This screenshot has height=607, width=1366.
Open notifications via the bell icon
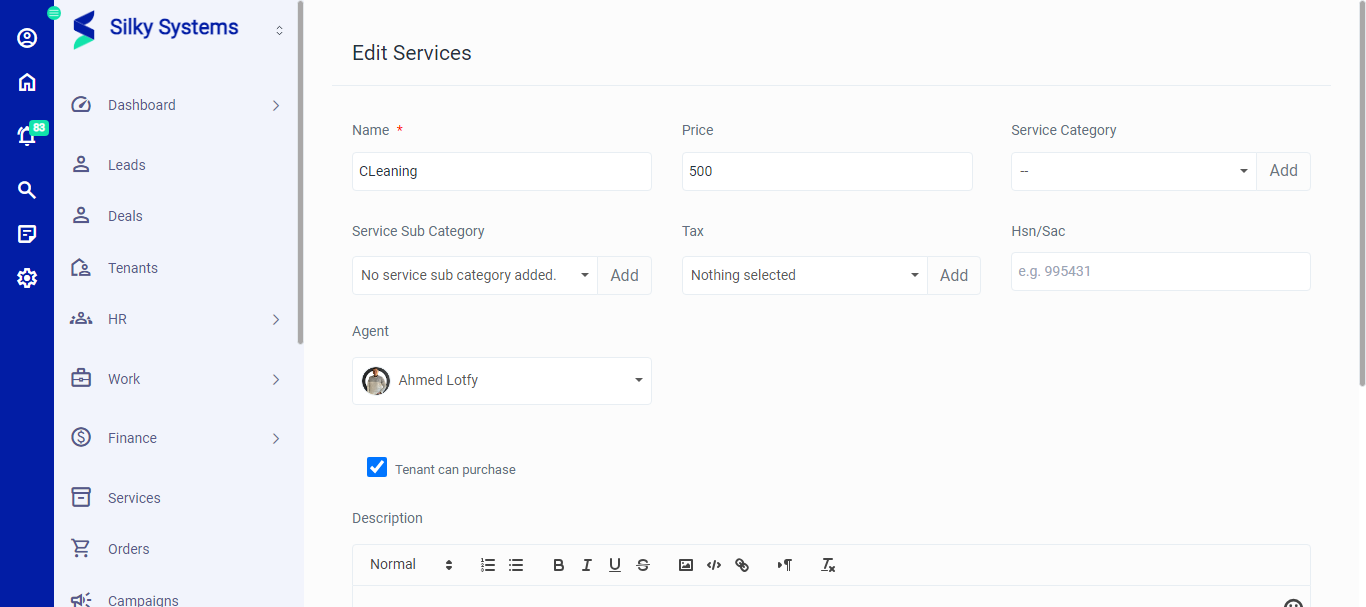(26, 134)
